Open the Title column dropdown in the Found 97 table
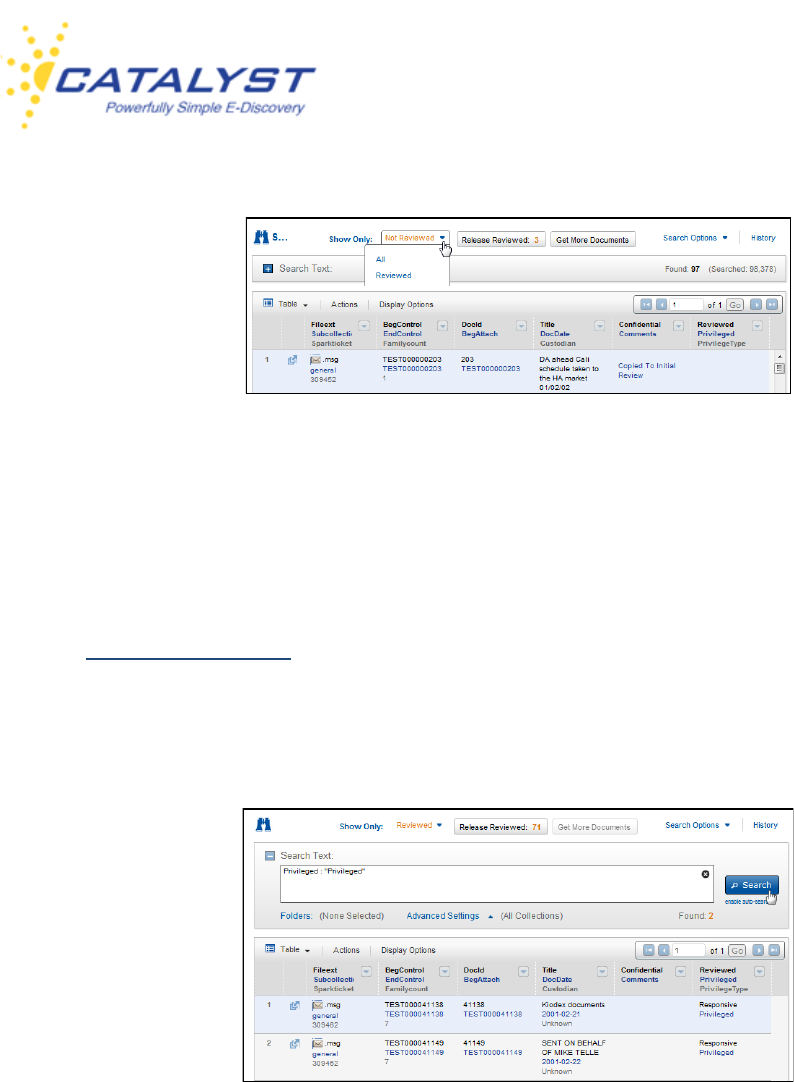 point(600,326)
